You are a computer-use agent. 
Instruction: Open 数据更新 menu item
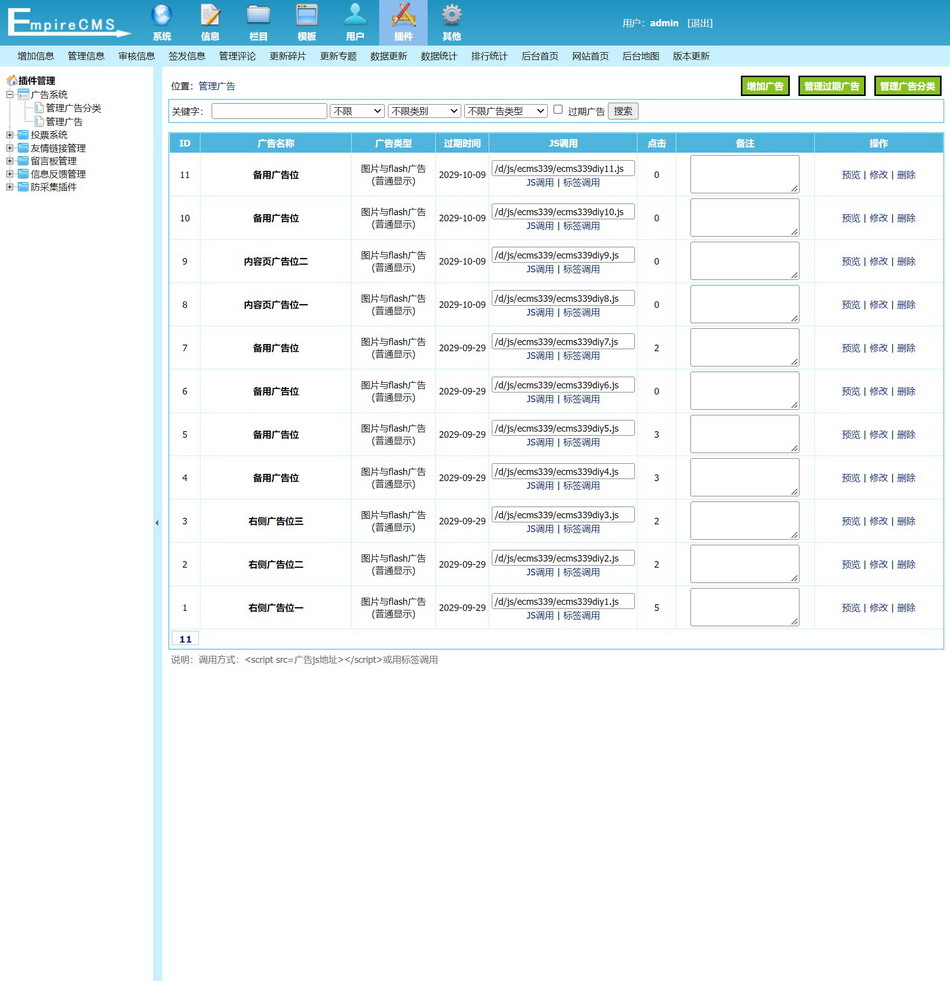click(389, 56)
